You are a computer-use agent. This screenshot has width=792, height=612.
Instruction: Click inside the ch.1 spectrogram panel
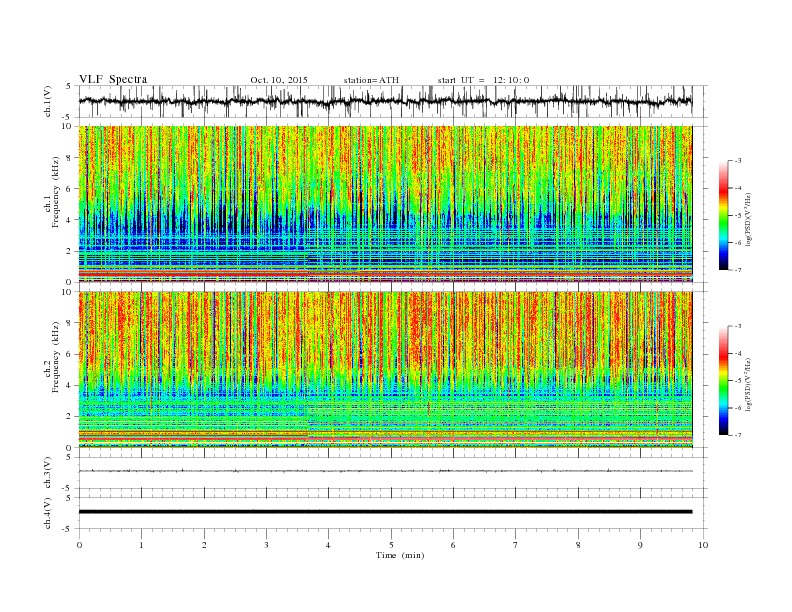click(x=385, y=204)
